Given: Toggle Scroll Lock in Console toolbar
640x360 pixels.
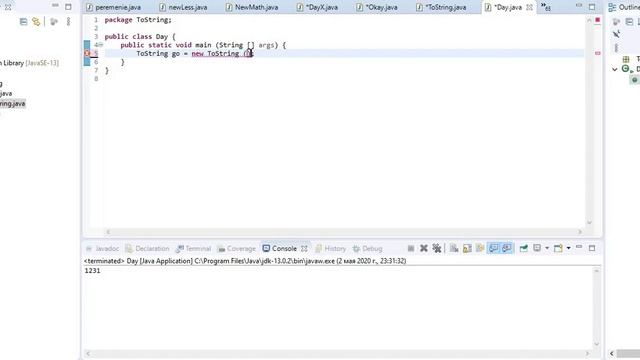Looking at the screenshot, I should point(467,248).
